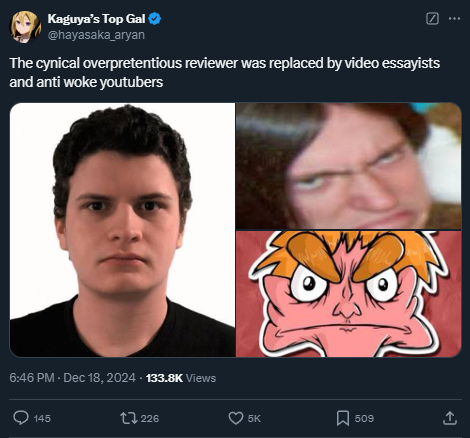Image resolution: width=470 pixels, height=438 pixels.
Task: Open the 6:46 PM Dec 18, 2024 timestamp
Action: 72,378
